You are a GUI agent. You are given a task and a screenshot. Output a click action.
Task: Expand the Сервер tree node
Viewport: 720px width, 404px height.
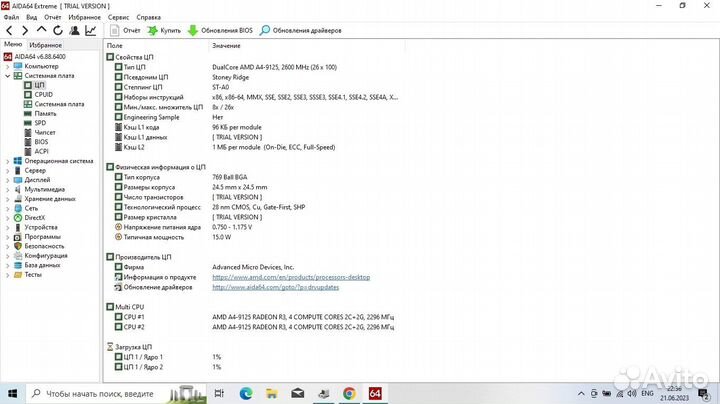7,171
